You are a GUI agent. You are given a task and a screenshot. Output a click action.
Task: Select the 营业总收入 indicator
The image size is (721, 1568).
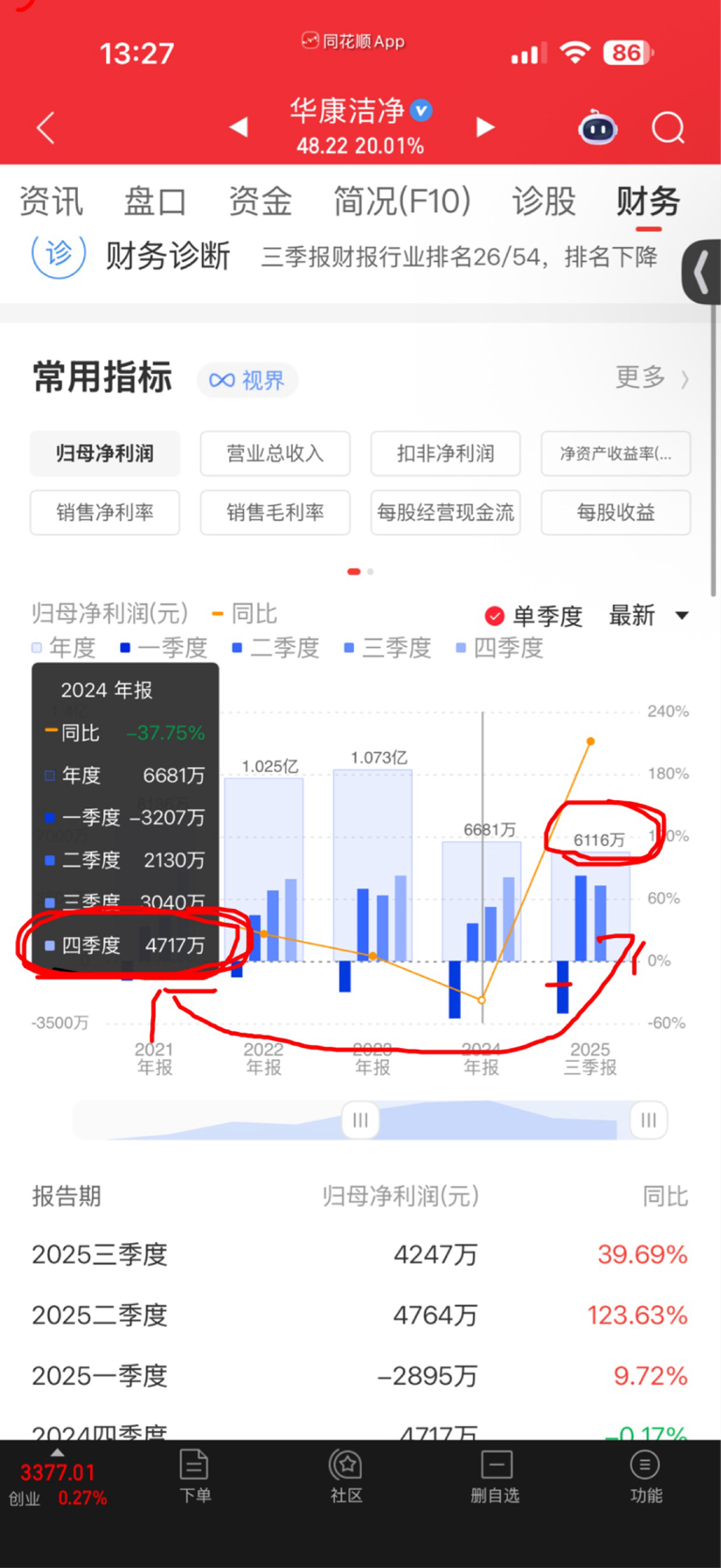[275, 453]
